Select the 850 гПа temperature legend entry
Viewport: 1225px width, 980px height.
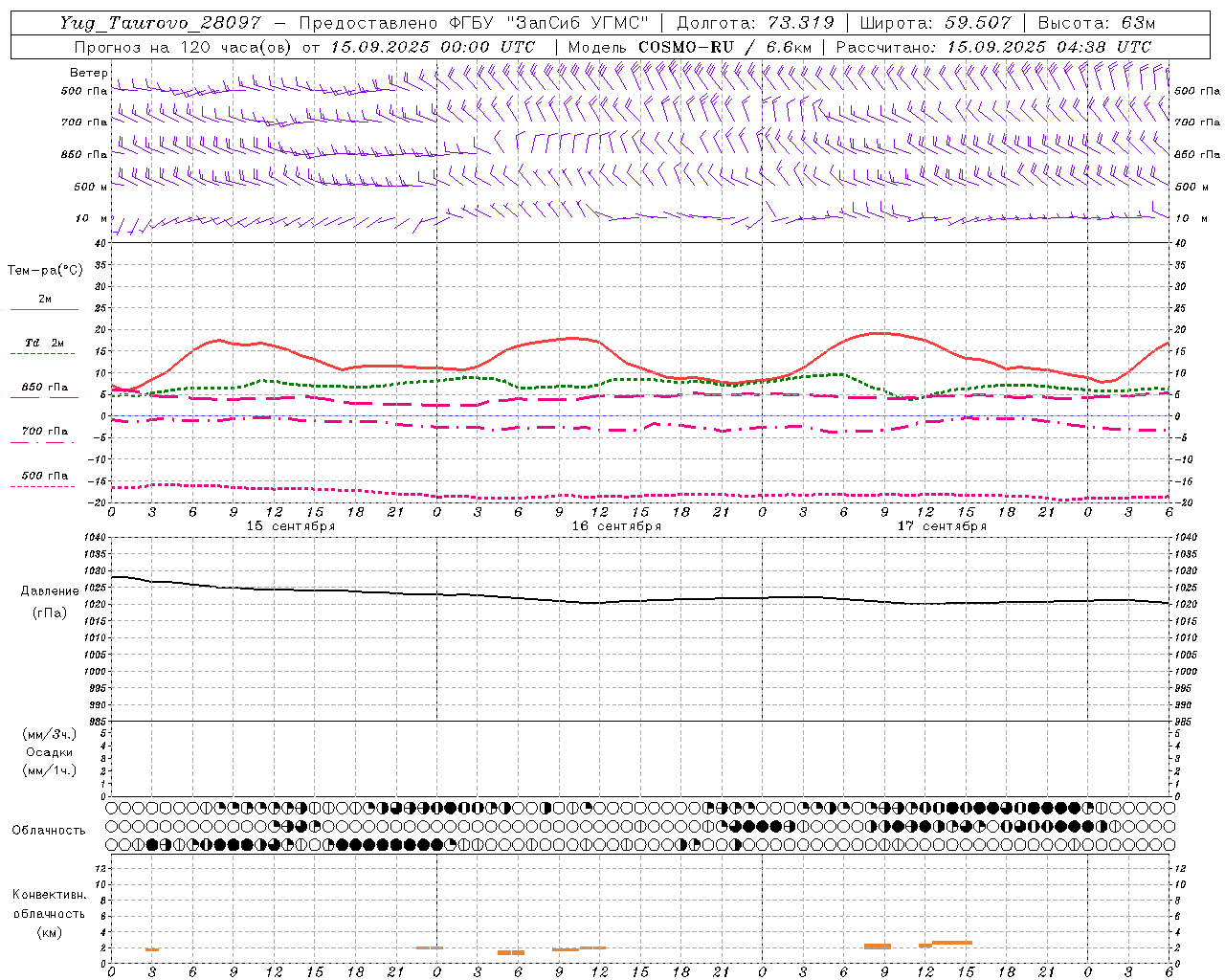(x=44, y=388)
